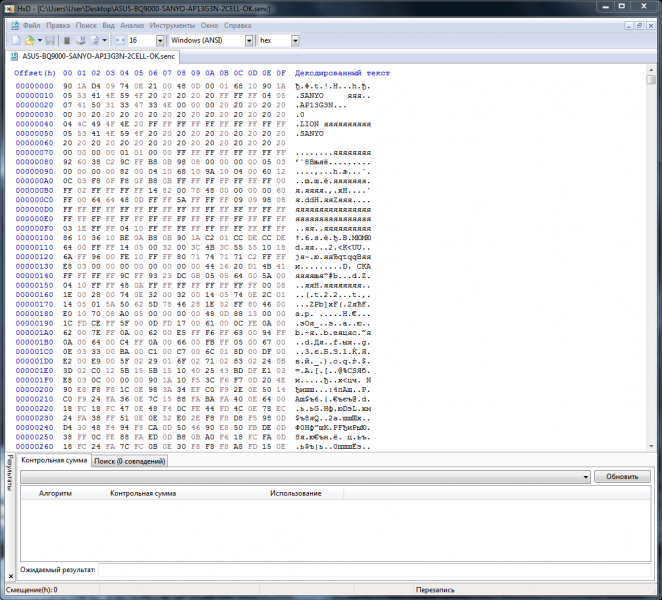Open the bytes per row dropdown (16)
This screenshot has height=600, width=662.
(x=160, y=41)
